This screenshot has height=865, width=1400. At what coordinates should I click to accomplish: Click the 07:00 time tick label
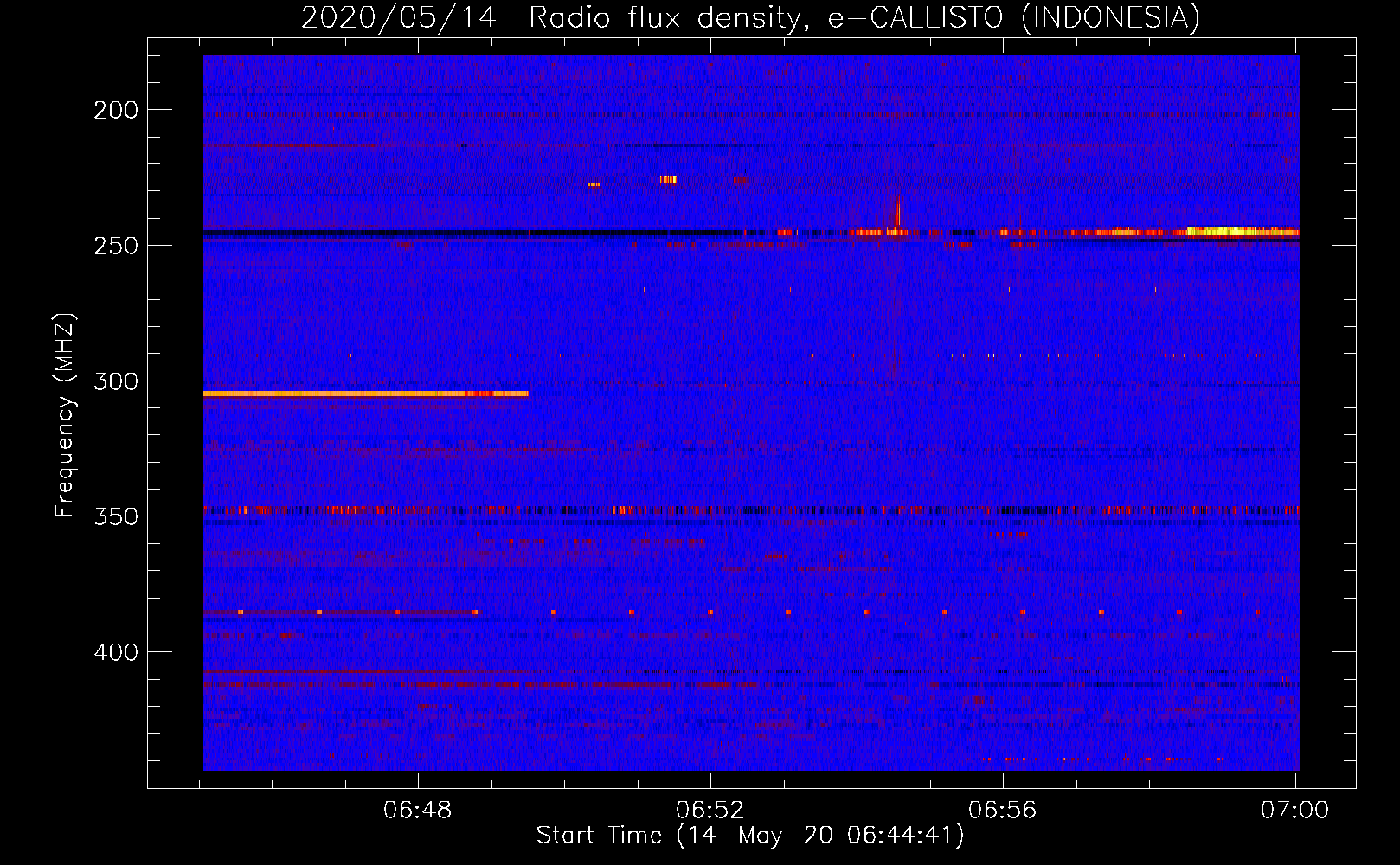(1295, 811)
